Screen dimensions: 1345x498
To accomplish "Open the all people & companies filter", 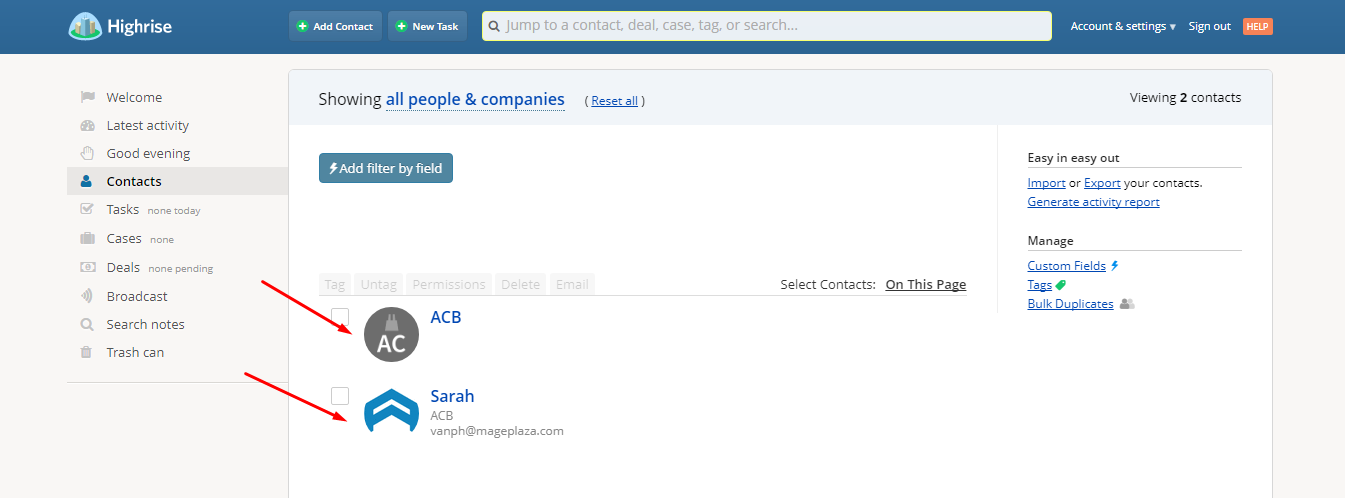I will [475, 99].
